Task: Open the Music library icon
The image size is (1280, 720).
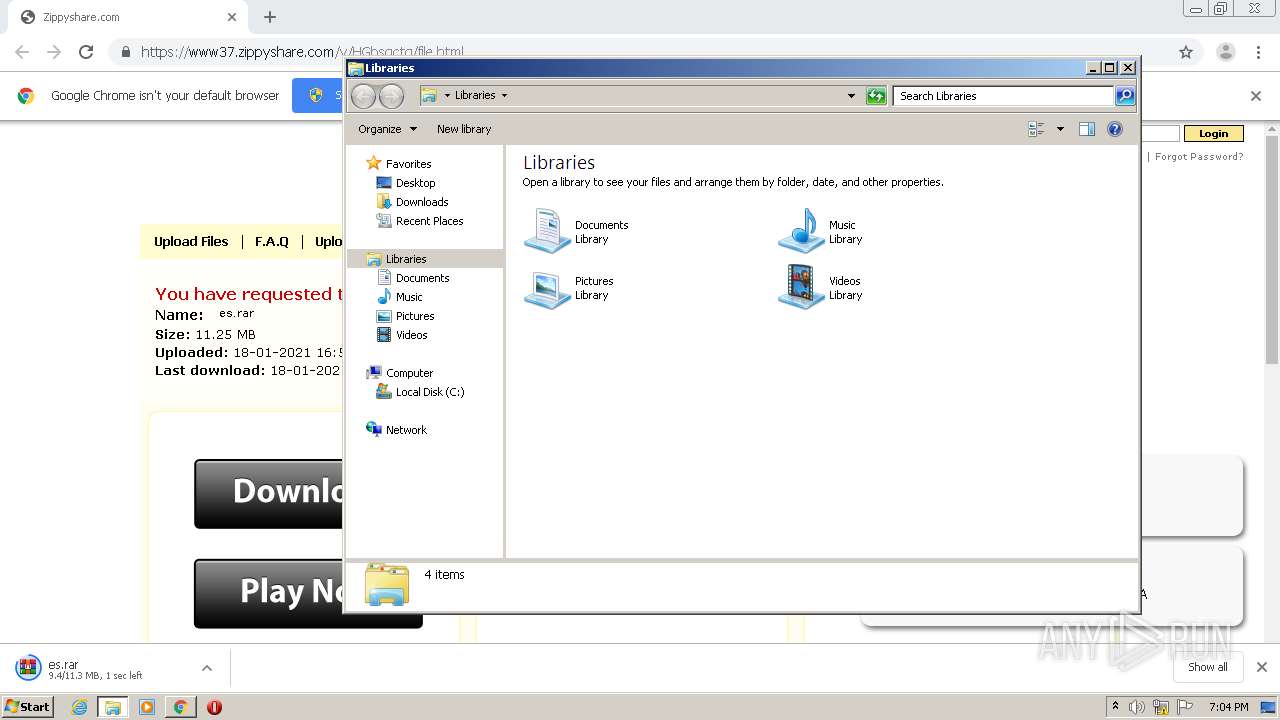Action: coord(801,231)
